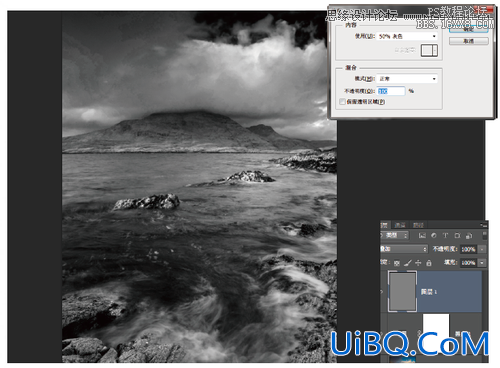This screenshot has height=368, width=500.
Task: Click the OK button in Fill dialog
Action: pos(469,29)
